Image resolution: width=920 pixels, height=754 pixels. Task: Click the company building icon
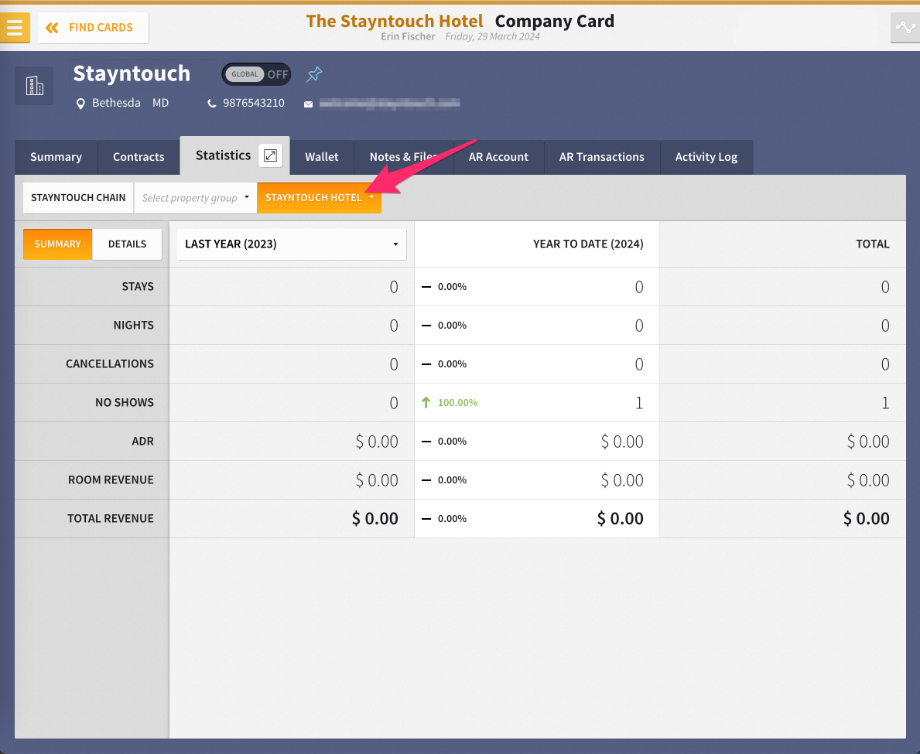click(x=34, y=86)
